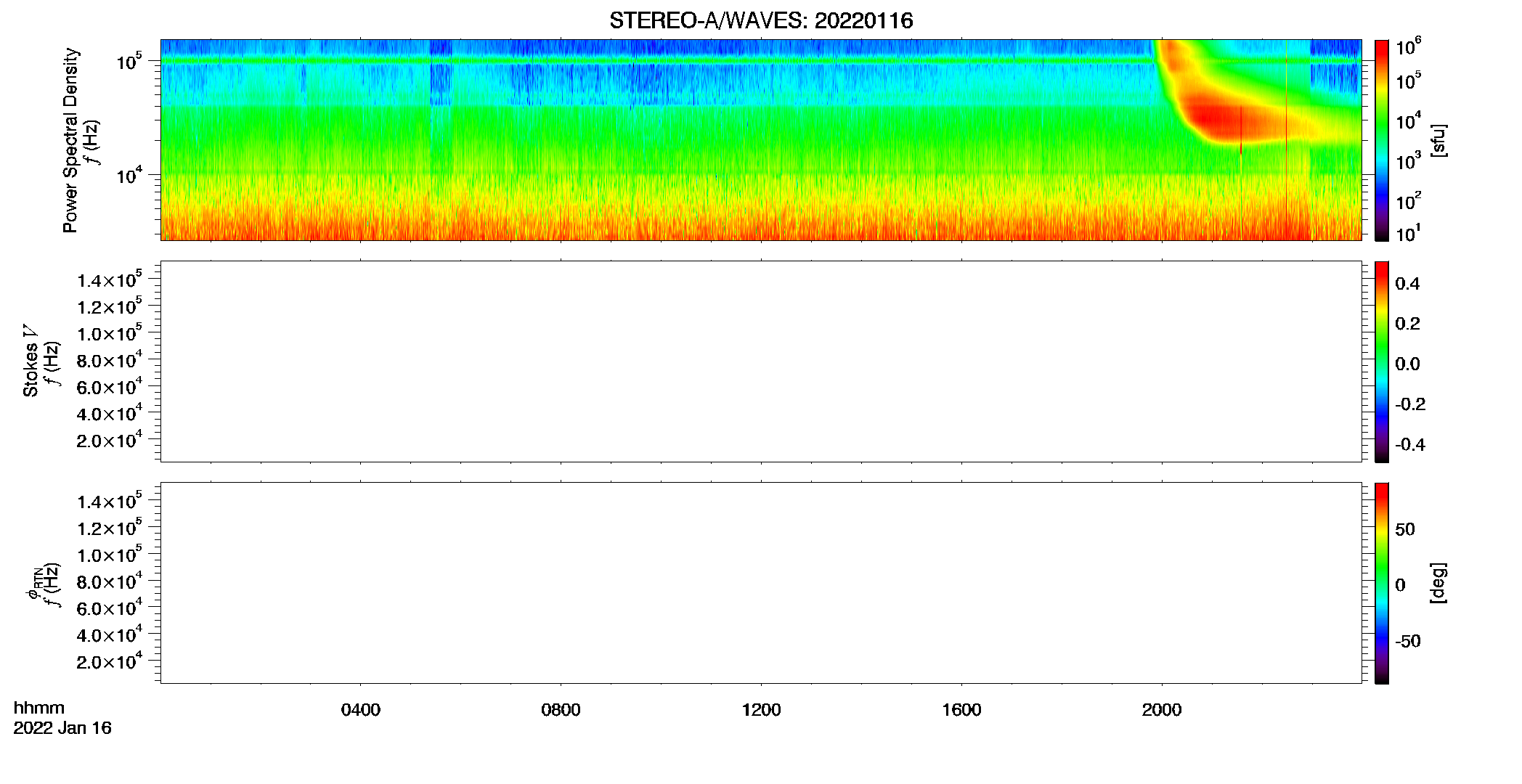Click the 2022 Jan 16 date label
The height and width of the screenshot is (784, 1522).
pos(62,728)
